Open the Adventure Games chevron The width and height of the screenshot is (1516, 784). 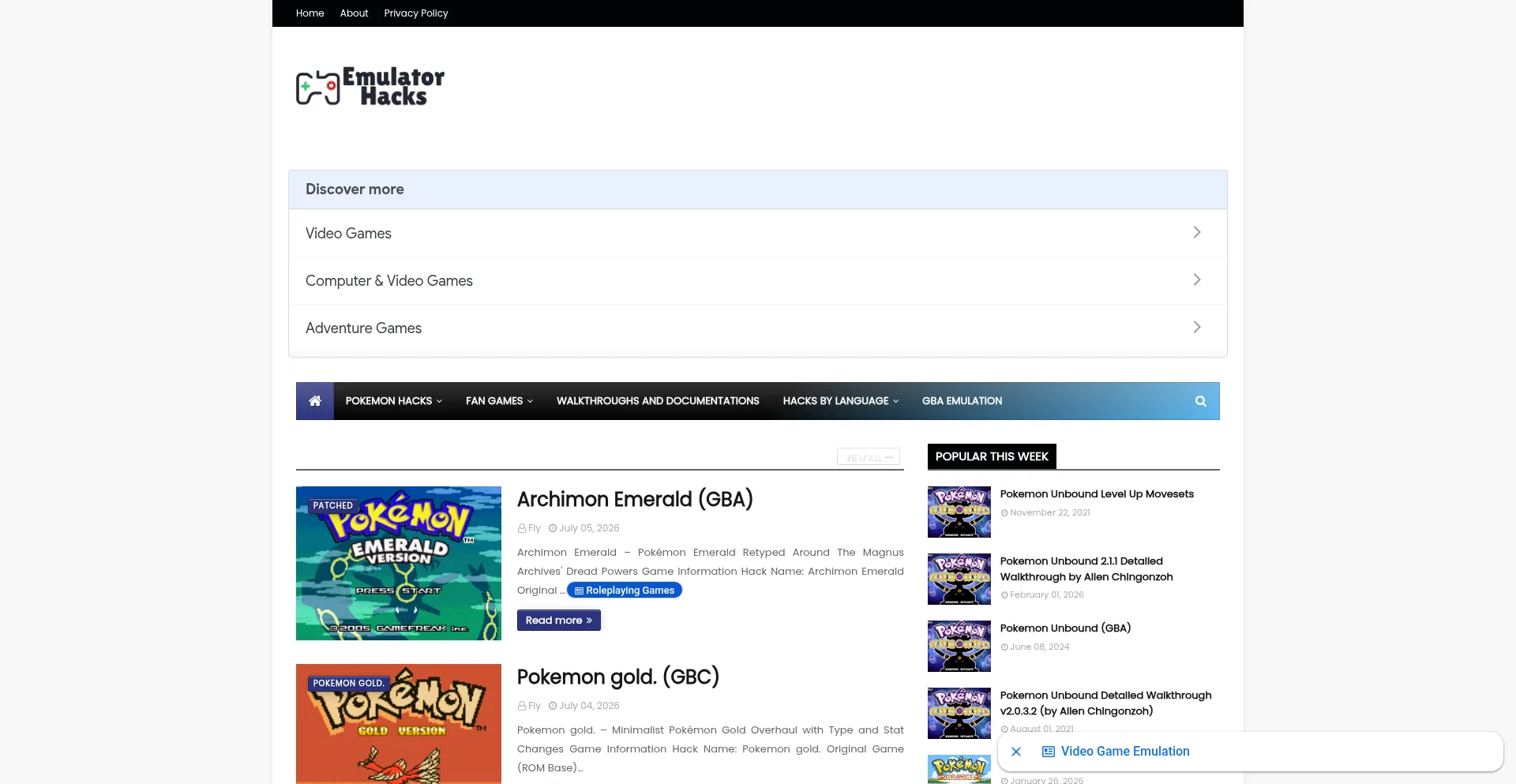[x=1197, y=327]
